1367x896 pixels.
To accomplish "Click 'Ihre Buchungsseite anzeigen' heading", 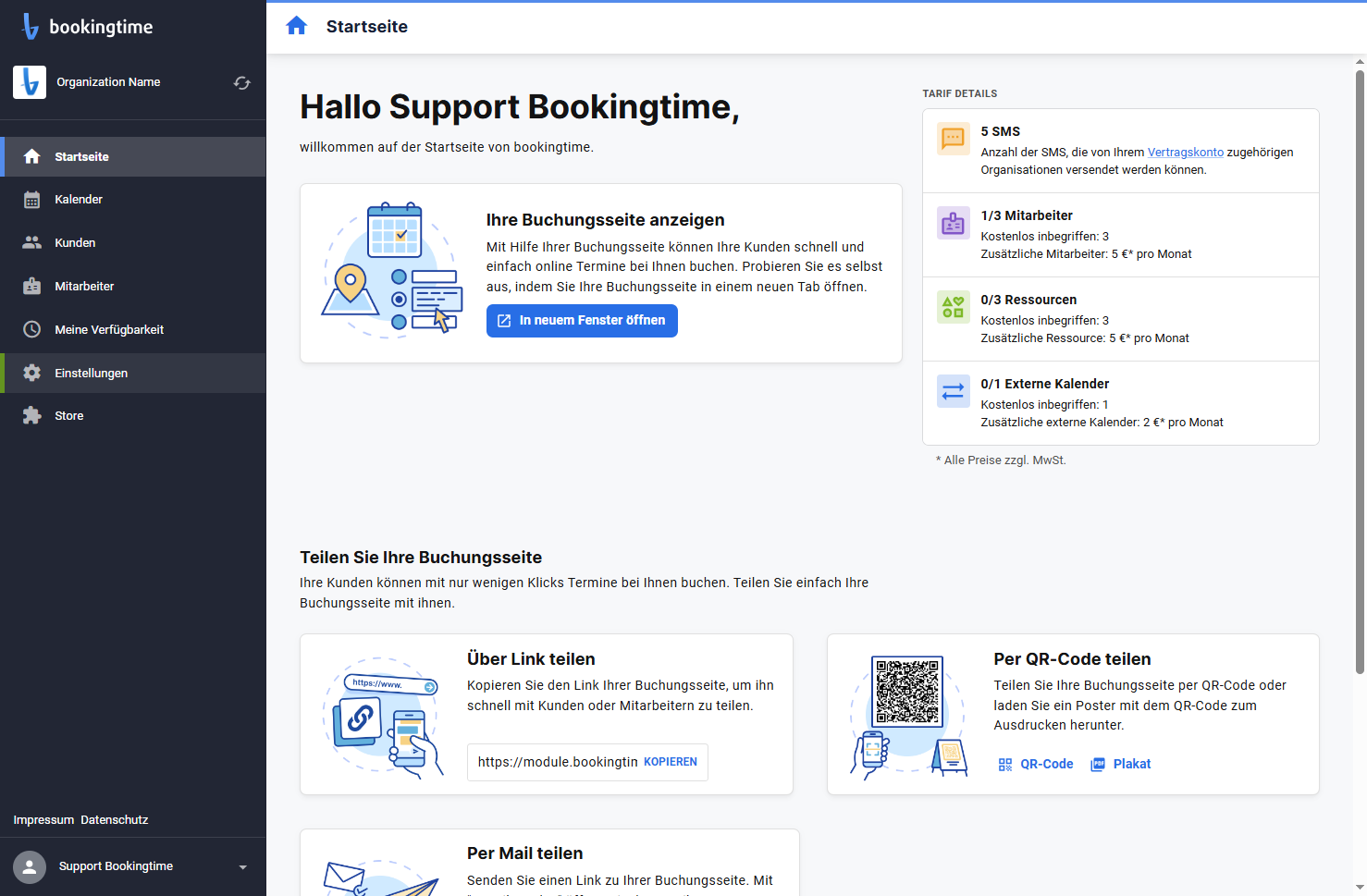I will pyautogui.click(x=605, y=220).
